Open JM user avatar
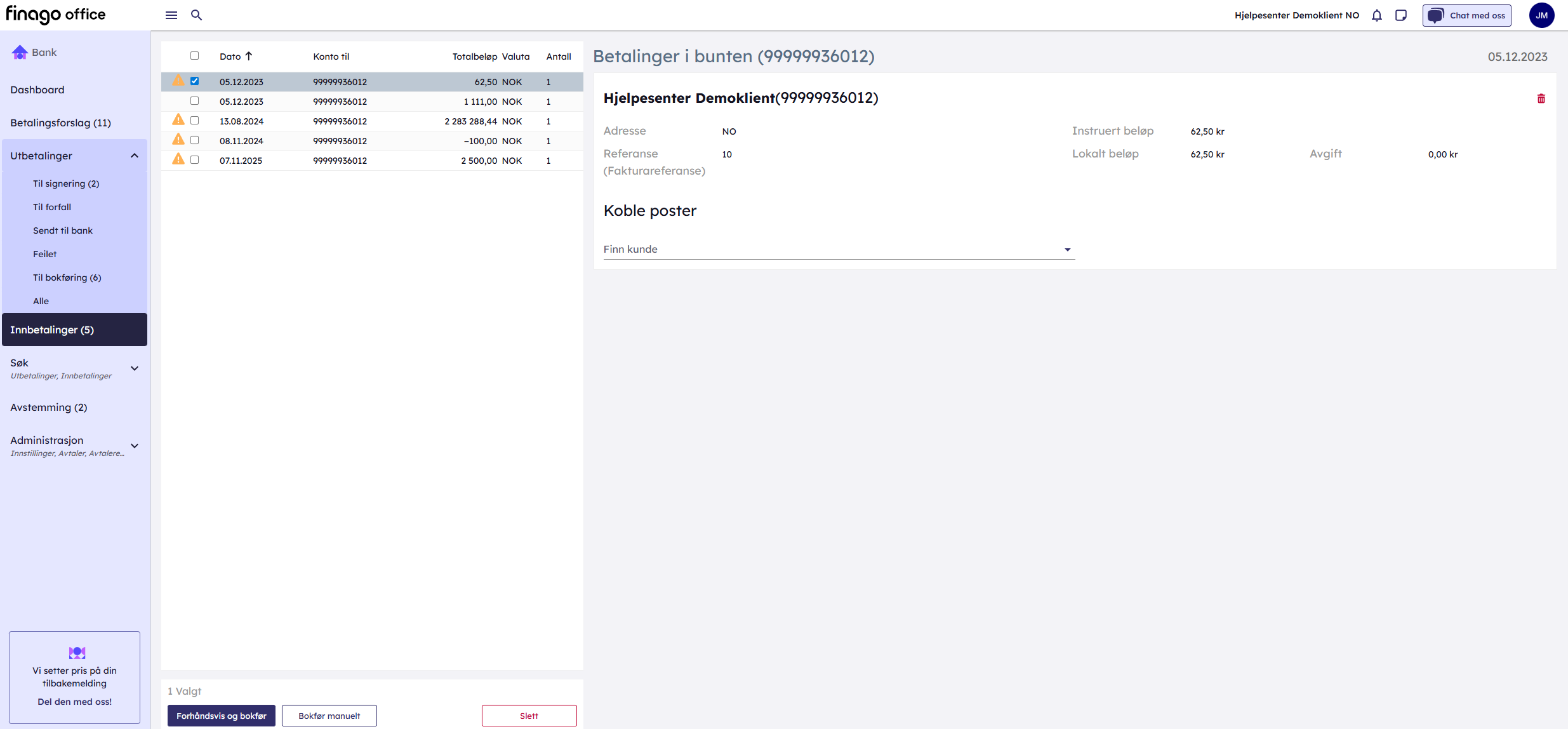 click(x=1541, y=15)
